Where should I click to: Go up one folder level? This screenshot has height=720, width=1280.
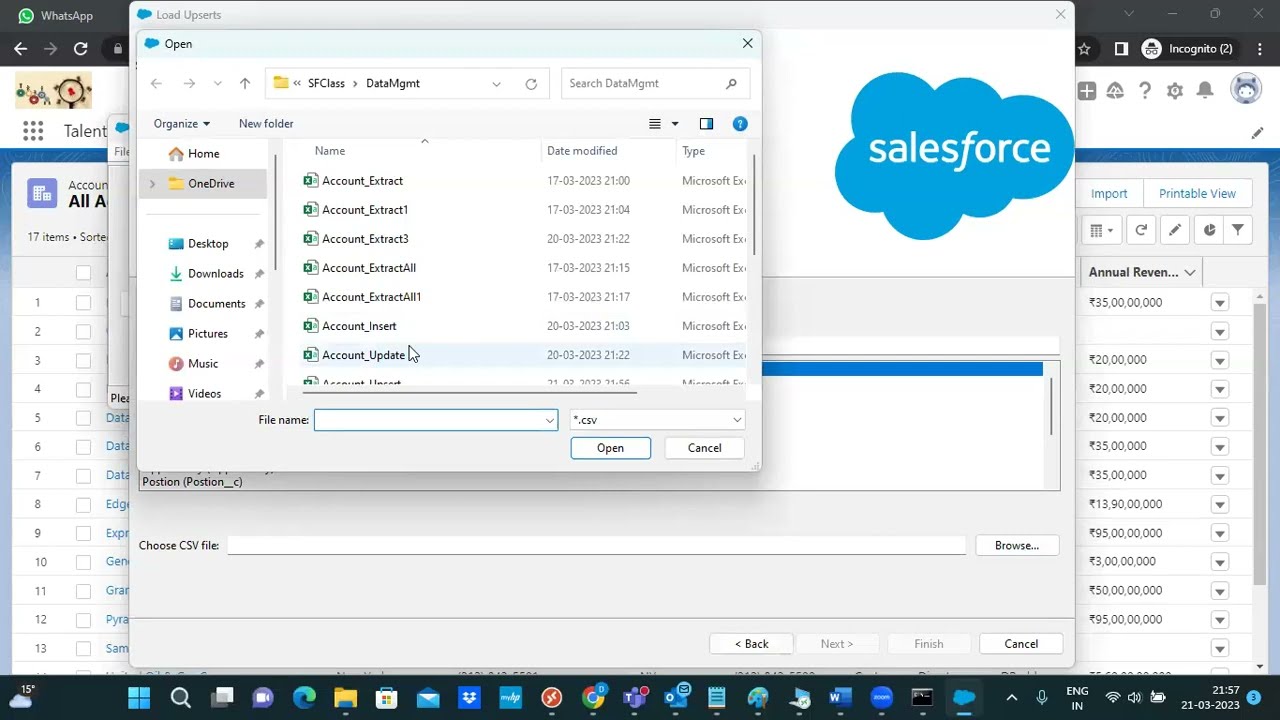(x=245, y=84)
